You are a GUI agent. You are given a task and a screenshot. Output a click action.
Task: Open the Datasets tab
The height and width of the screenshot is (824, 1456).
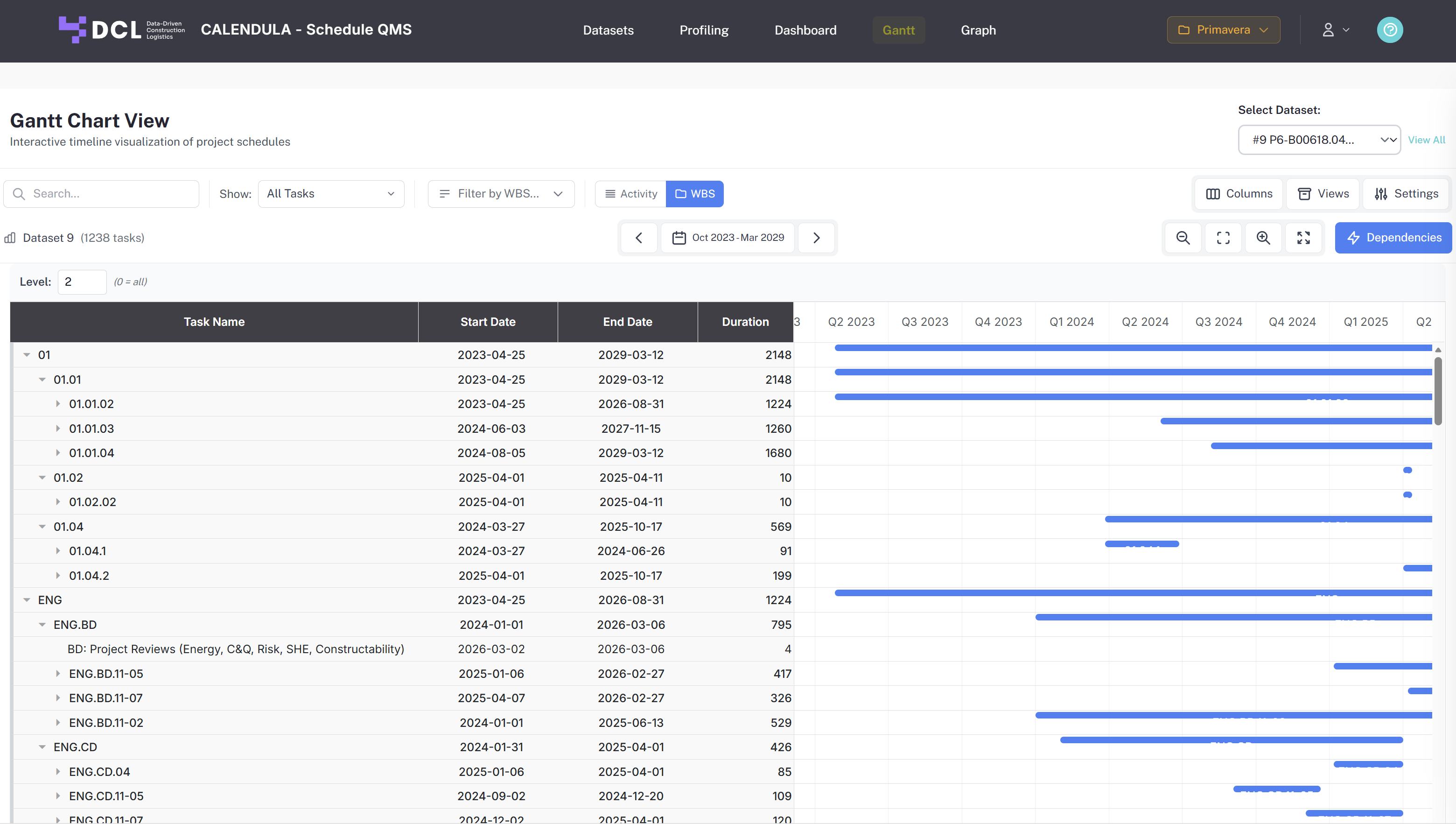click(608, 30)
